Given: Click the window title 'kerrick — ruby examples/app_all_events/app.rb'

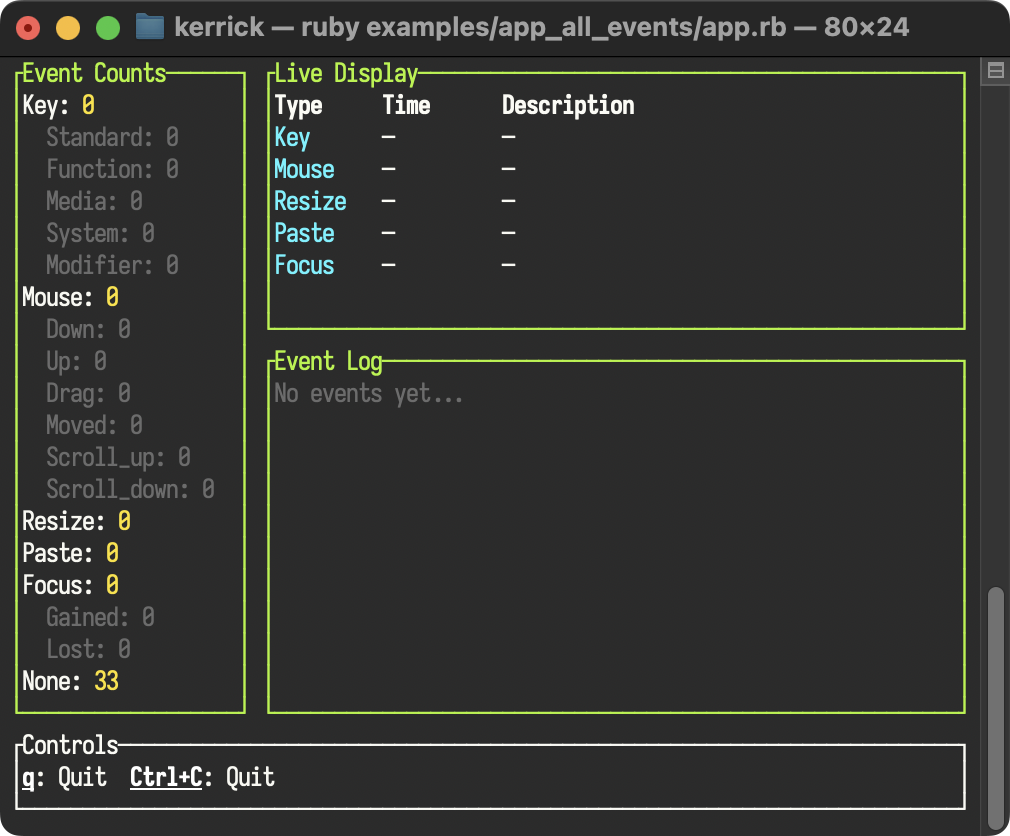Looking at the screenshot, I should click(480, 27).
